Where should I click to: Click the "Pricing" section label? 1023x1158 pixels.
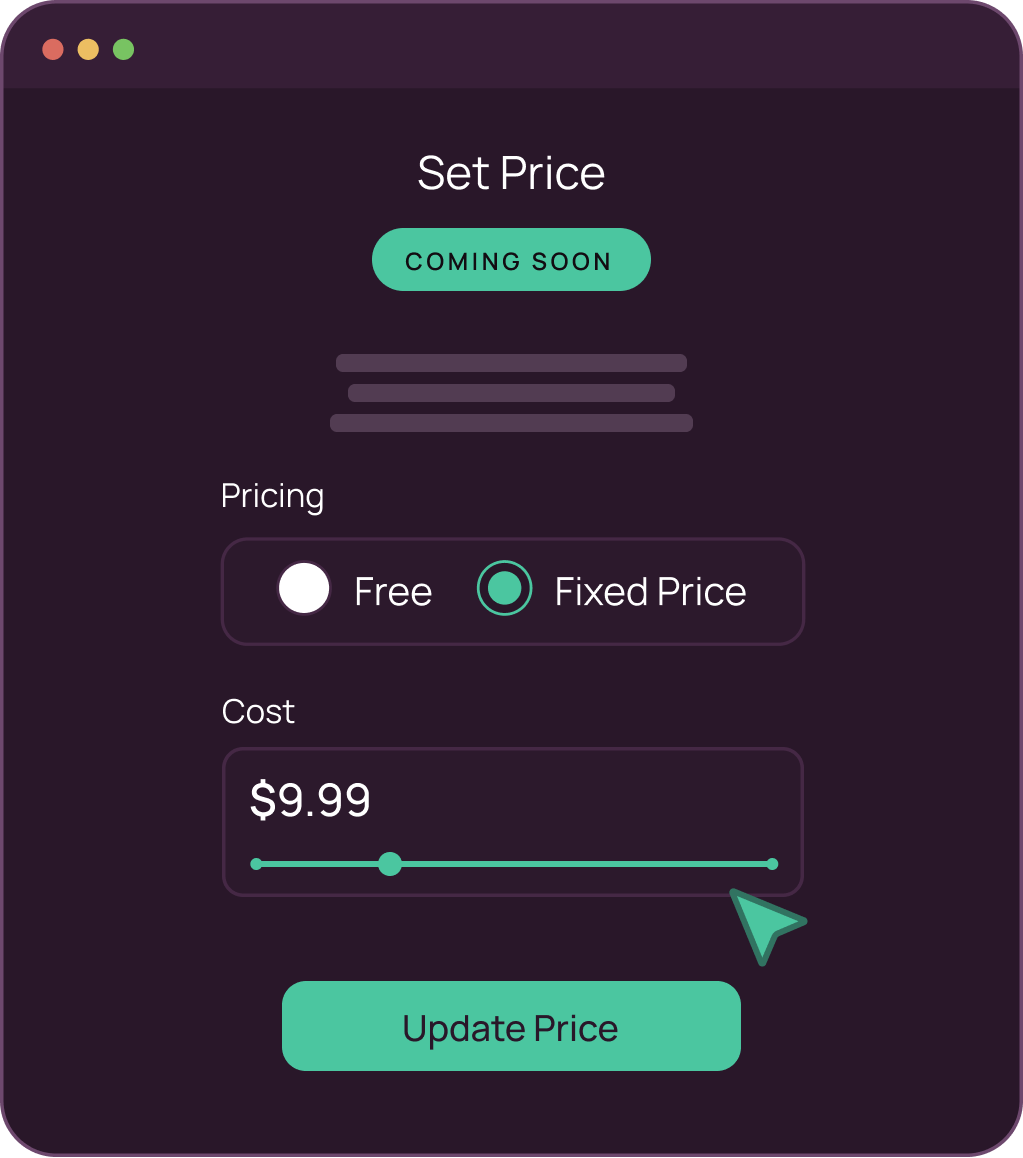[272, 496]
